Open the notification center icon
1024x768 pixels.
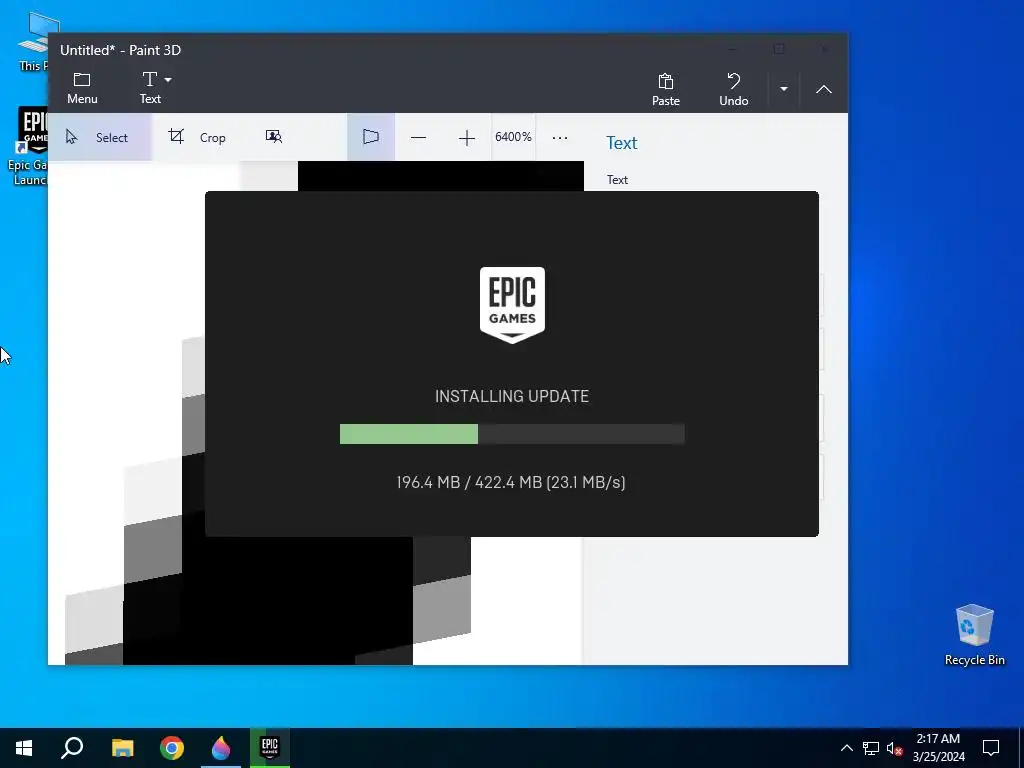click(x=991, y=748)
